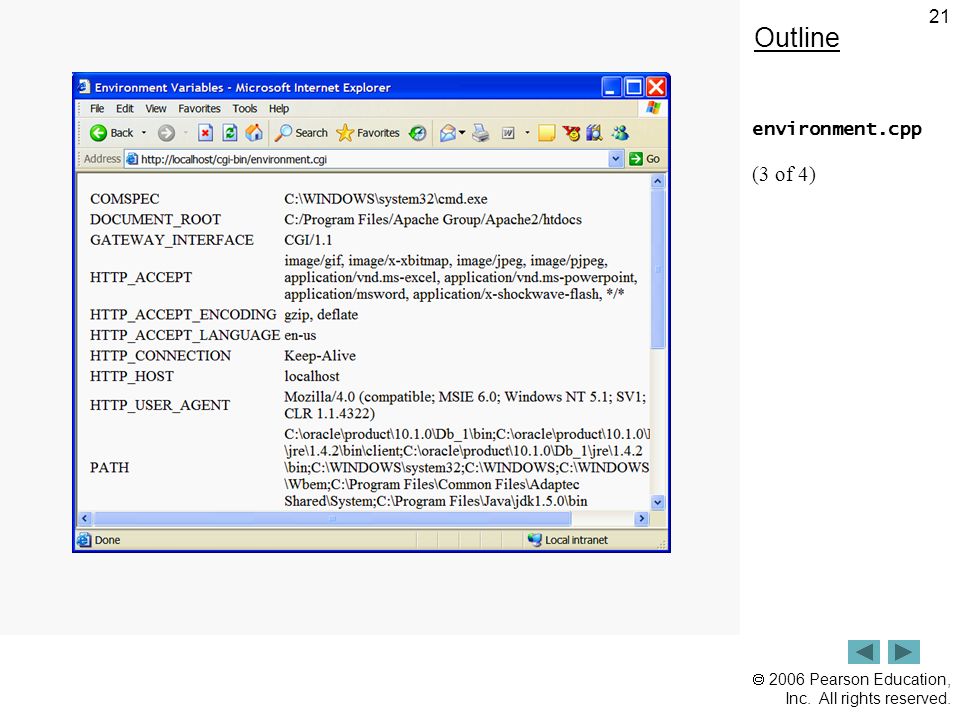Open the Windows Messenger people icon
This screenshot has width=960, height=720.
click(x=620, y=133)
